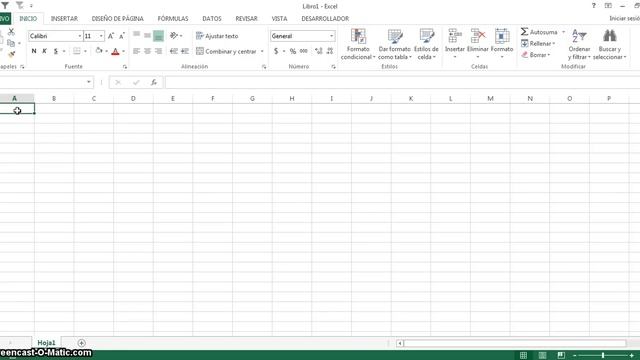
Task: Open Estilos de celda gallery
Action: pyautogui.click(x=426, y=44)
